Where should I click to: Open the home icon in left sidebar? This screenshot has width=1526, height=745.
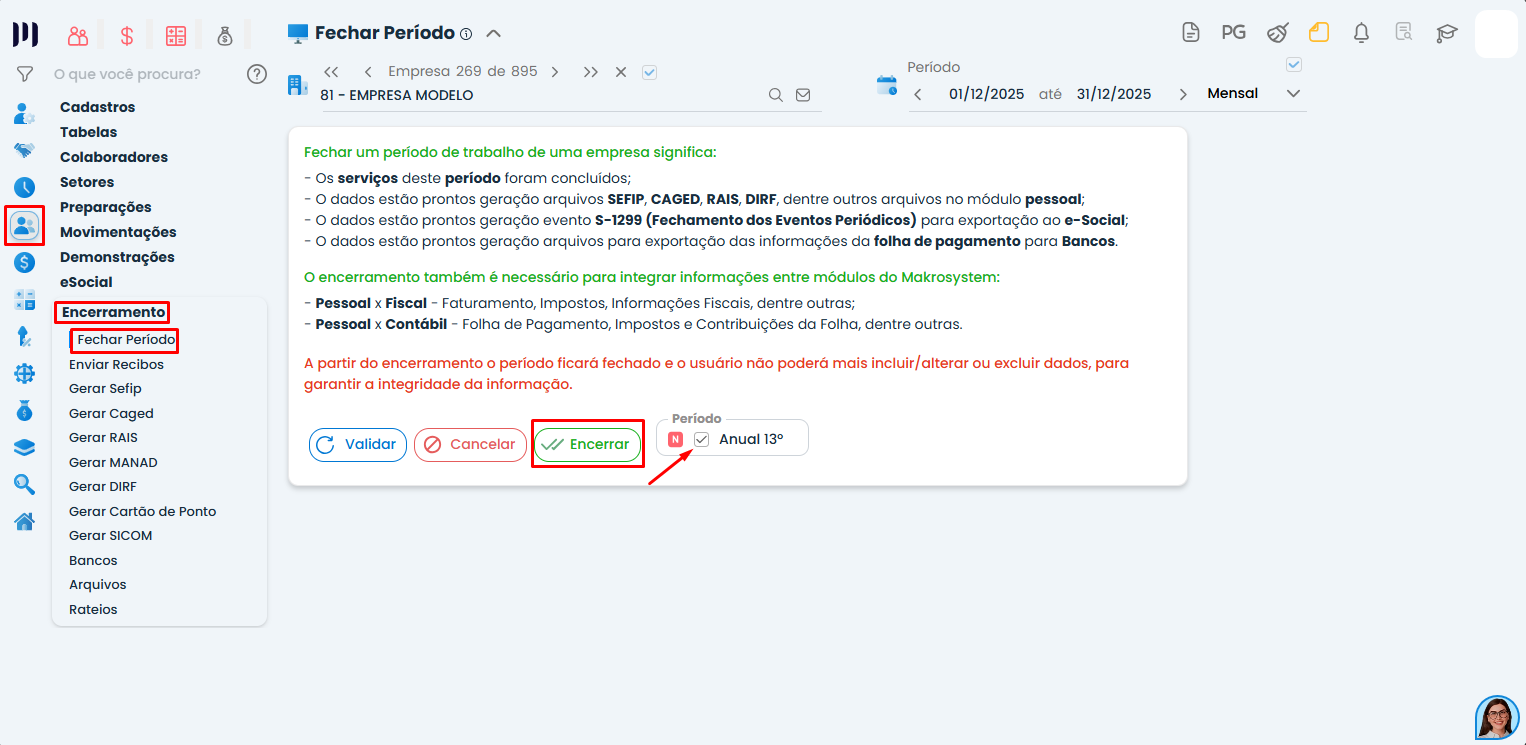coord(25,521)
